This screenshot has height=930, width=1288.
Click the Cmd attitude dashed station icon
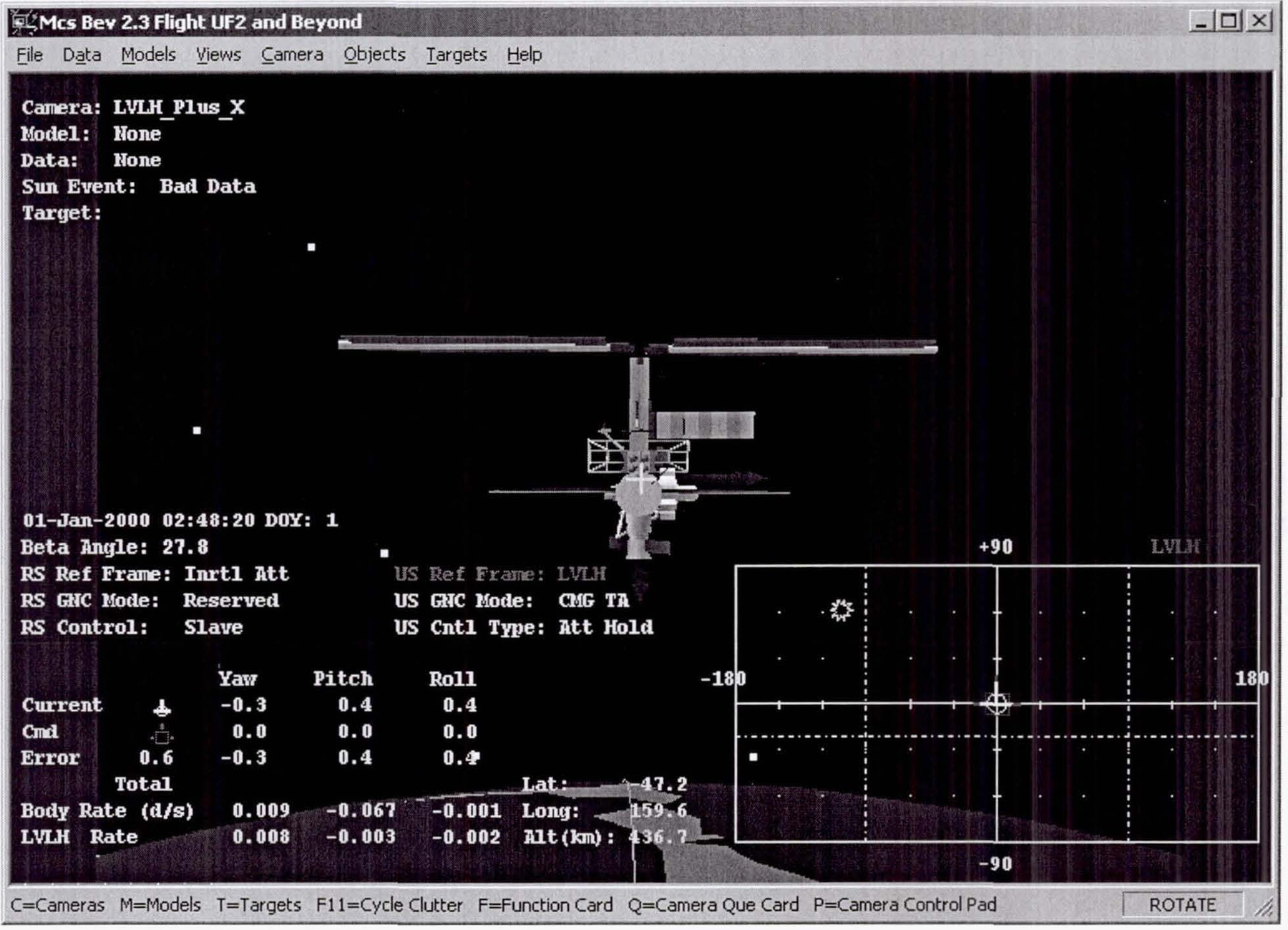[162, 734]
